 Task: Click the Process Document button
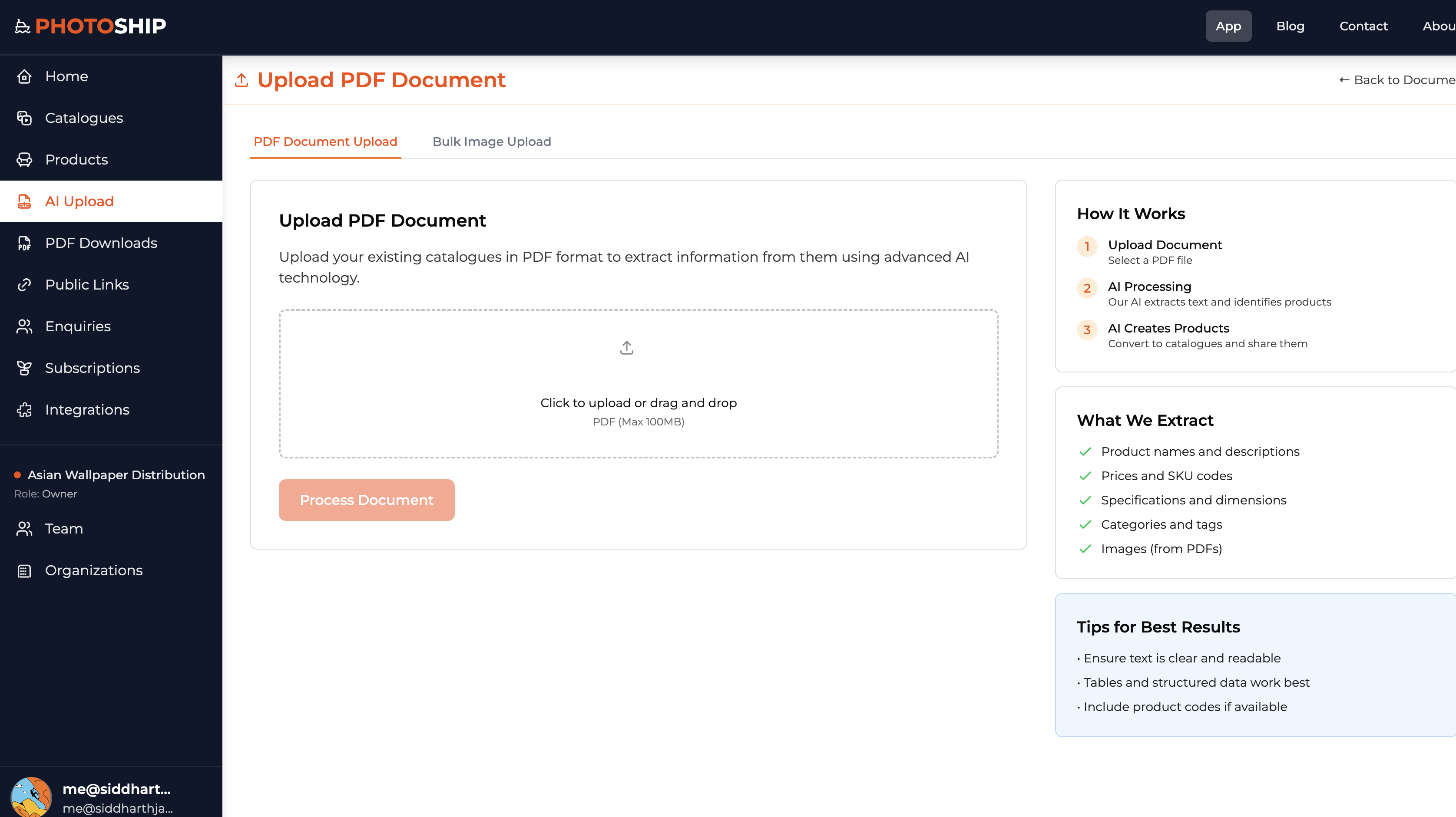pyautogui.click(x=366, y=500)
